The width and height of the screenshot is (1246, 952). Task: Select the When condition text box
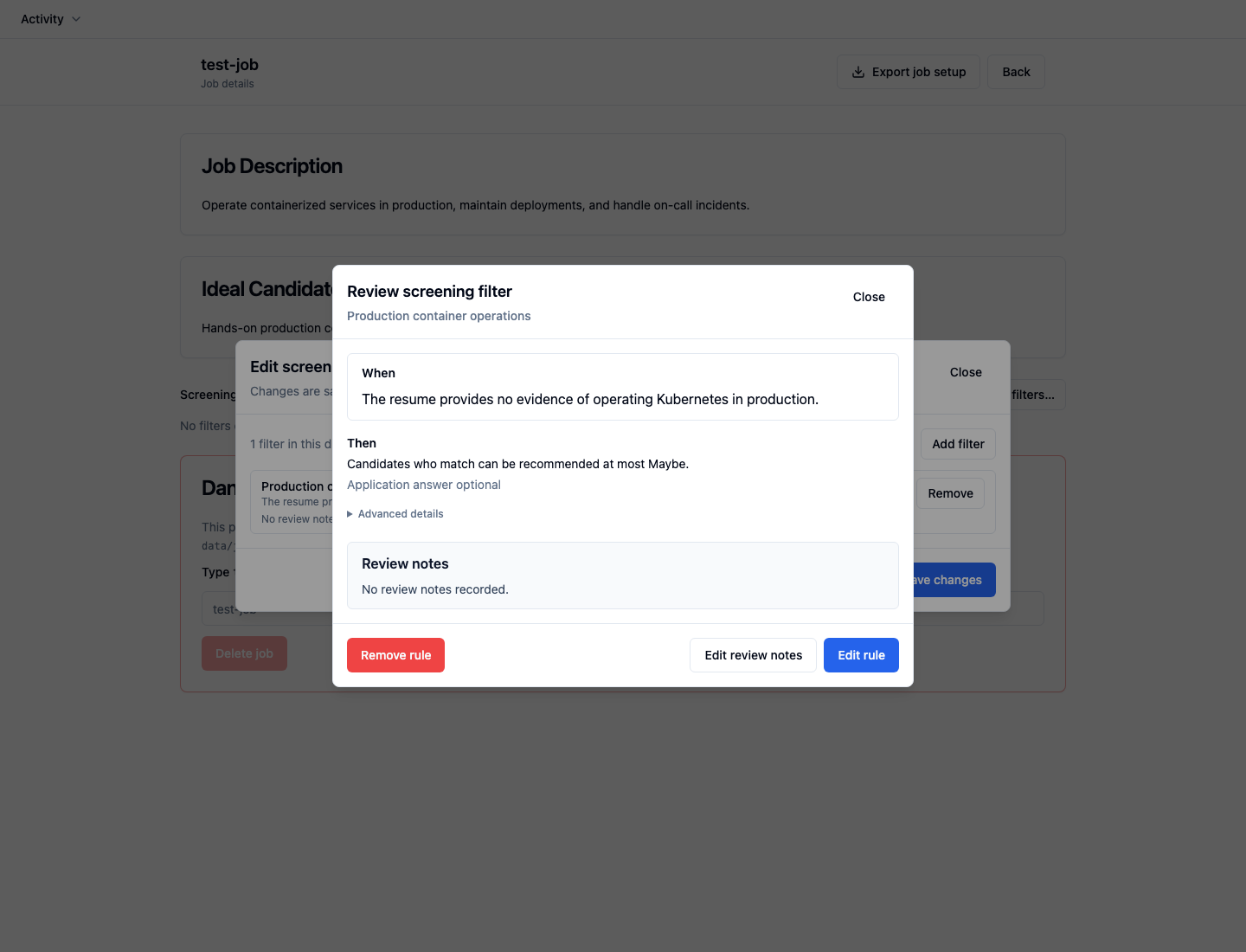click(623, 387)
